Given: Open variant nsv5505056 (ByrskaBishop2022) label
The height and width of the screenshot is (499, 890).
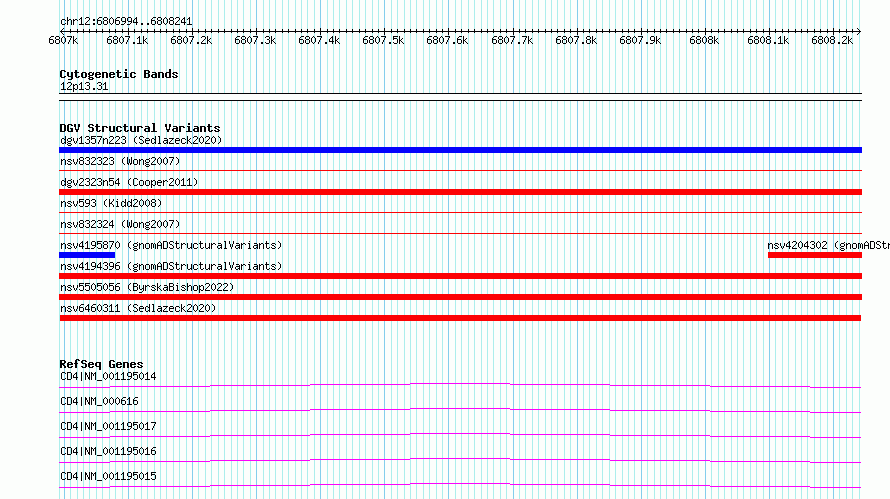Looking at the screenshot, I should click(x=147, y=287).
